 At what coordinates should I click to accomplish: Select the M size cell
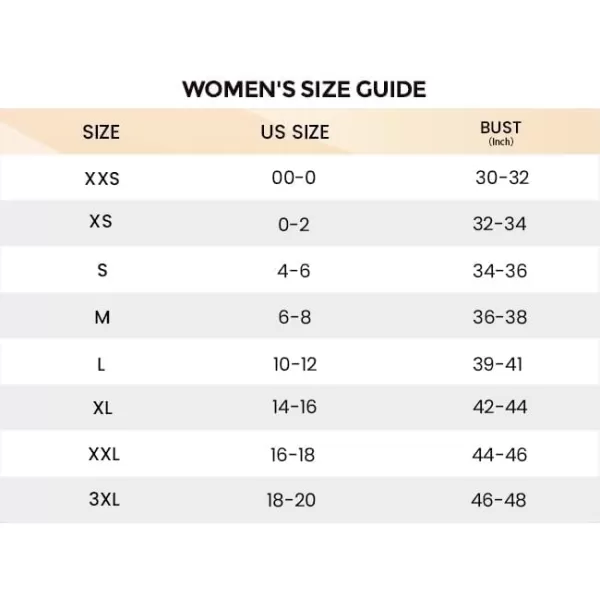tap(101, 317)
